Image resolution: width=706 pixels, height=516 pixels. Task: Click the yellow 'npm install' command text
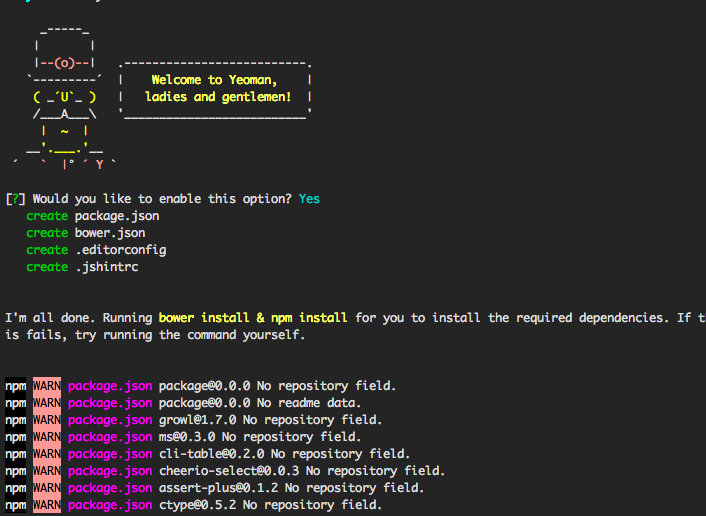309,318
